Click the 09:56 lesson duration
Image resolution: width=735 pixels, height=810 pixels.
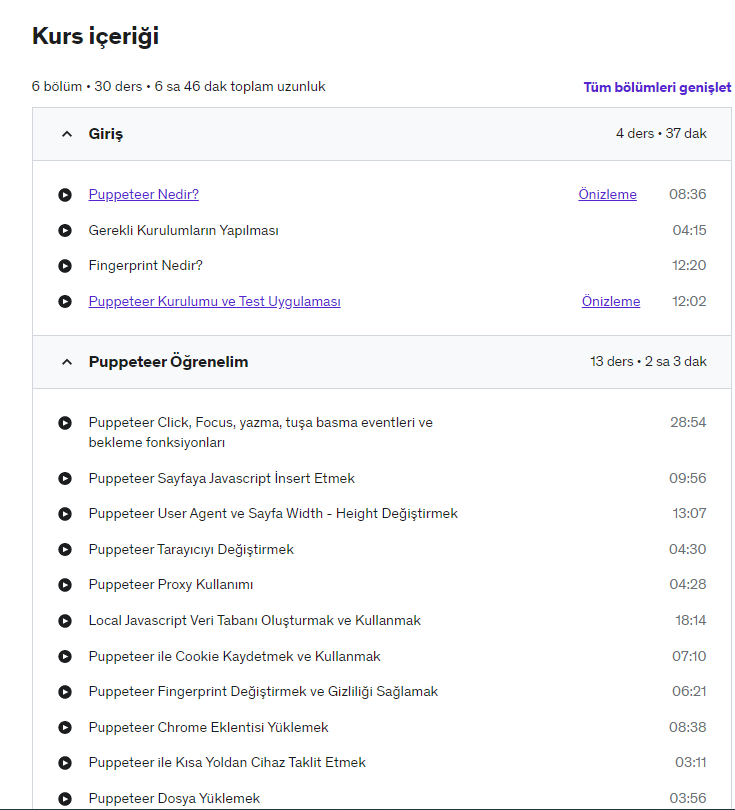click(x=687, y=478)
